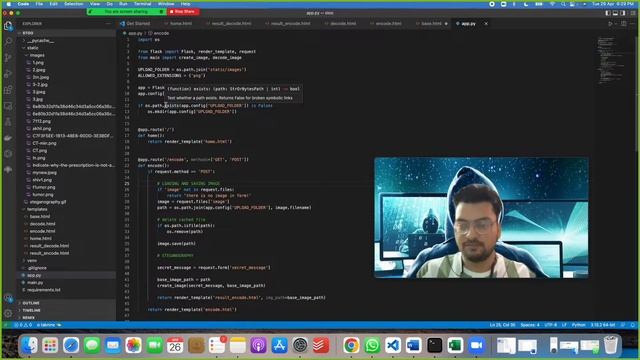Image resolution: width=640 pixels, height=360 pixels.
Task: Click the tabnine status bar item
Action: (x=49, y=325)
